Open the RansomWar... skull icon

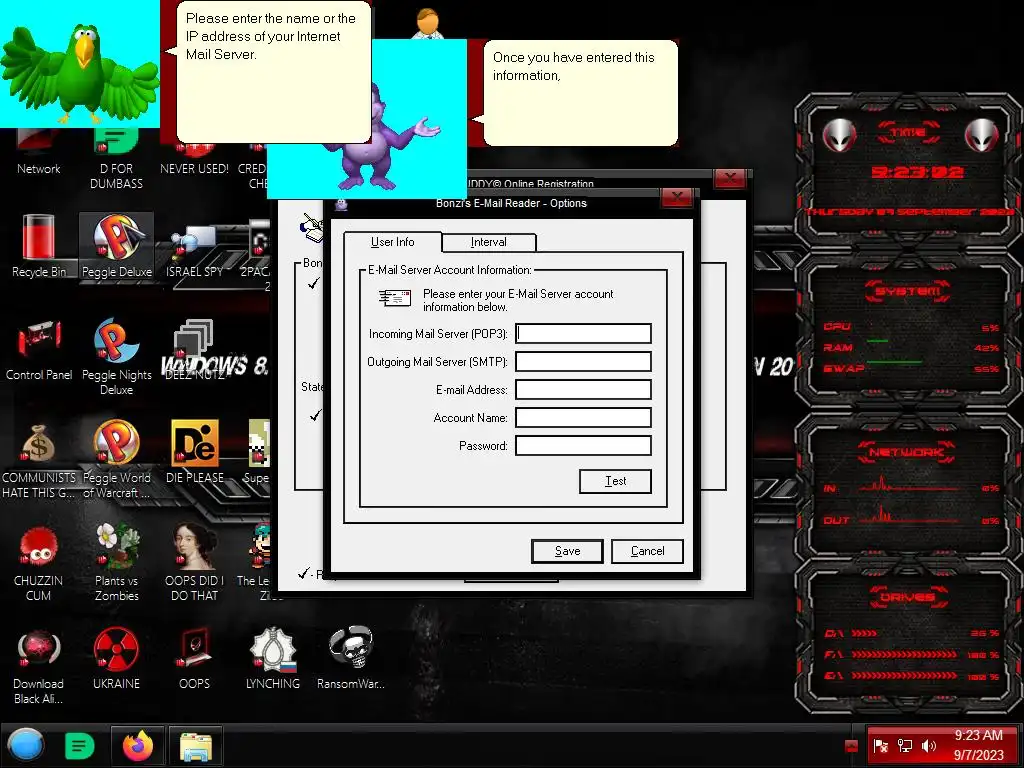coord(351,658)
